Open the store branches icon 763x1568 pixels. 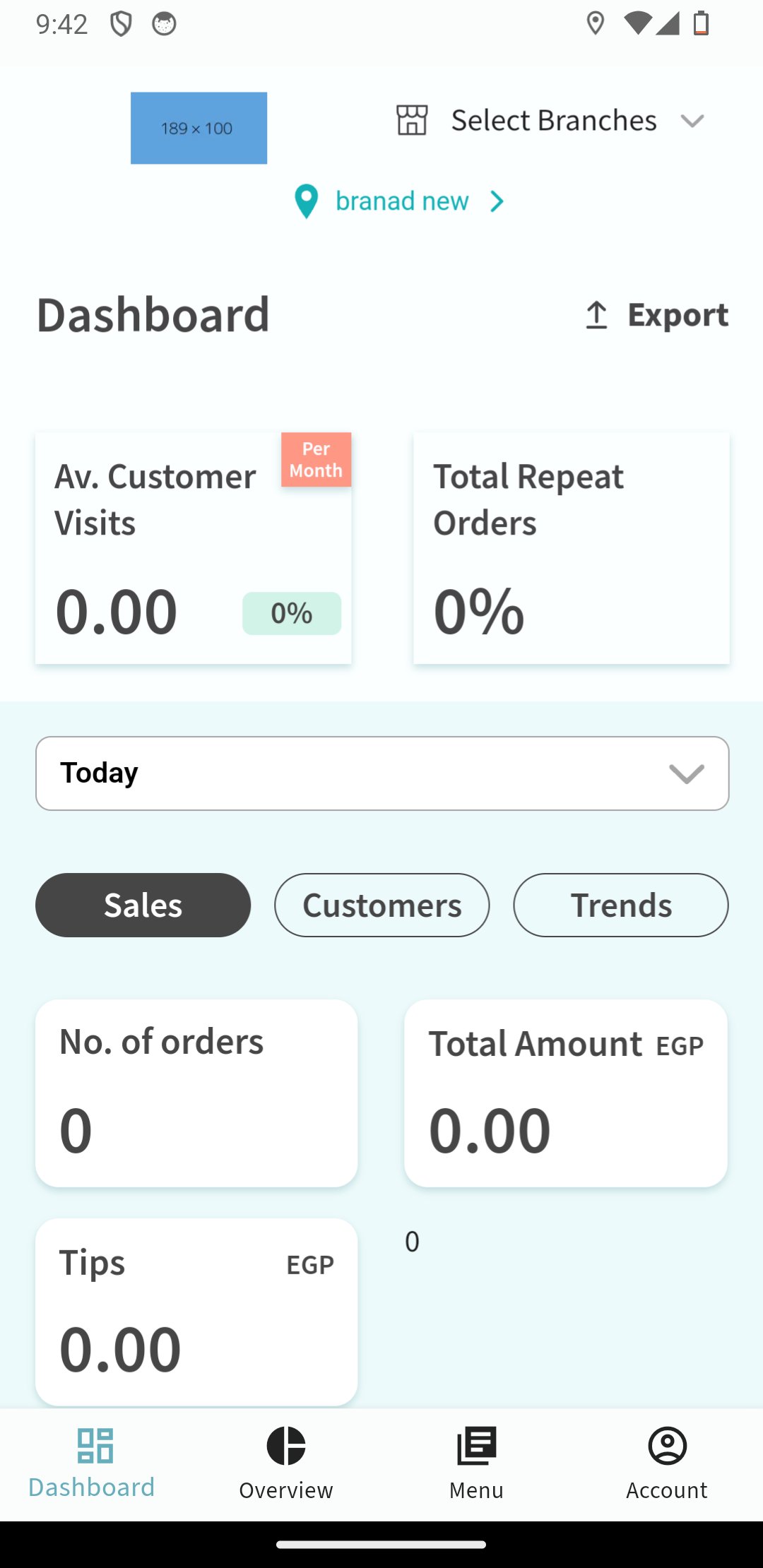point(412,120)
